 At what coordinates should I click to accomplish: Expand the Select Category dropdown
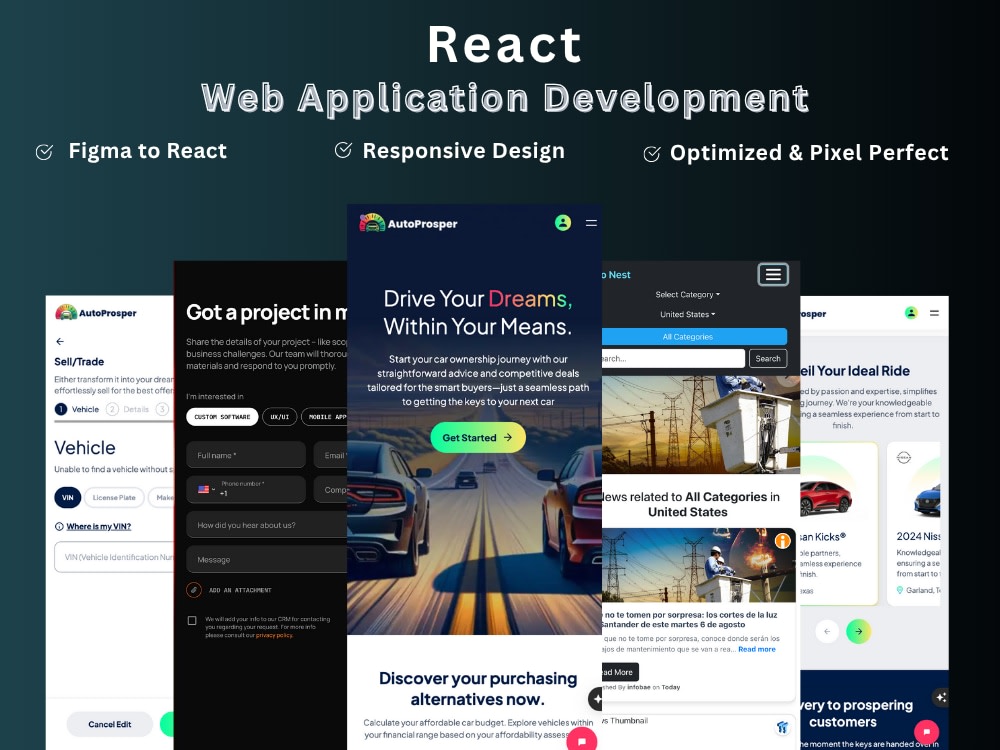[x=688, y=294]
